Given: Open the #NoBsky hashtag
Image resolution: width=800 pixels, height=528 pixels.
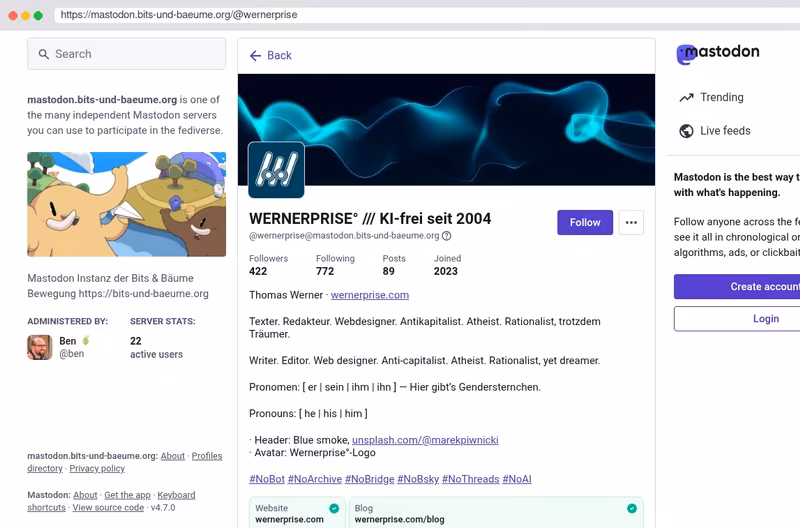Looking at the screenshot, I should pyautogui.click(x=418, y=479).
